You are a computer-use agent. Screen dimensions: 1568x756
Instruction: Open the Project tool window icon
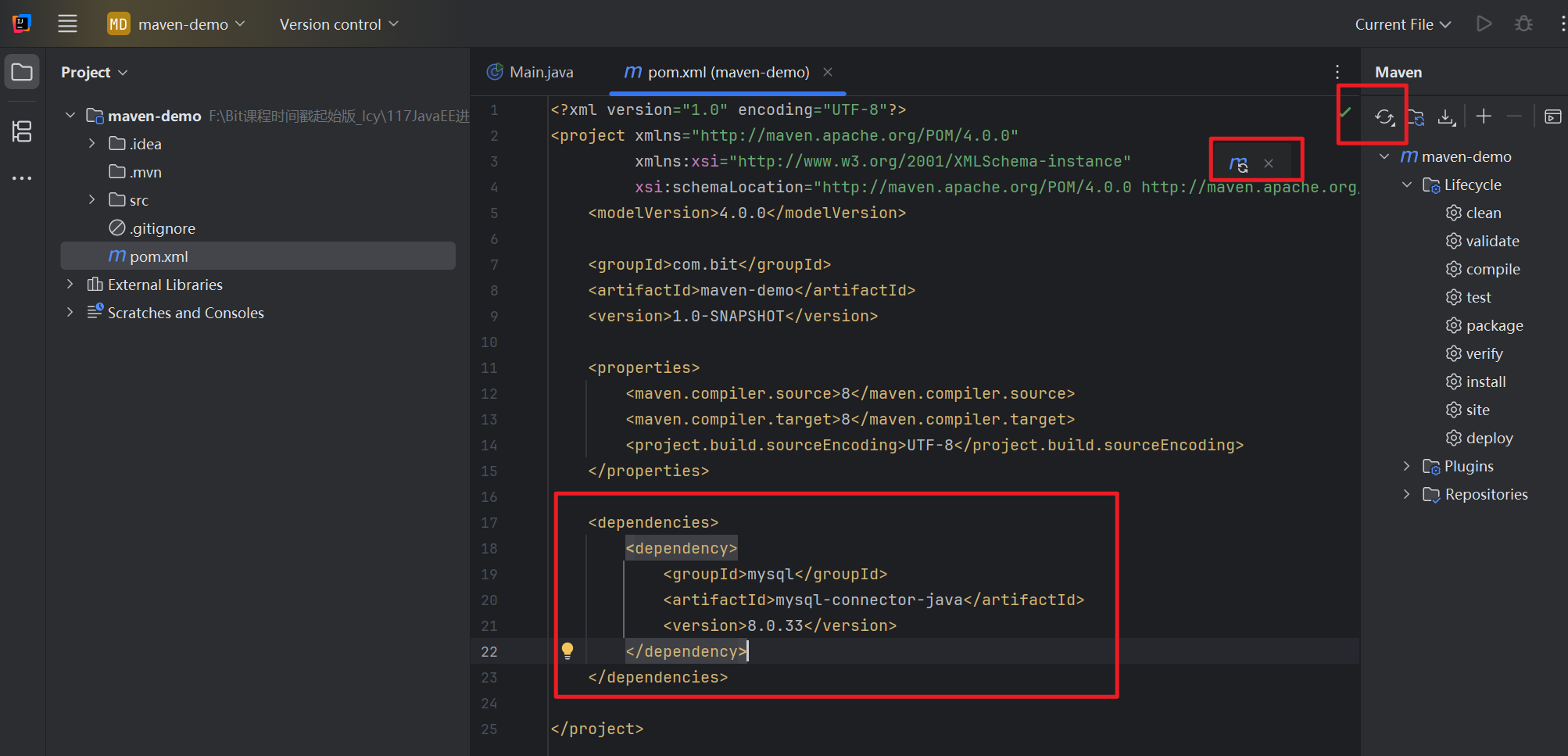[x=22, y=73]
